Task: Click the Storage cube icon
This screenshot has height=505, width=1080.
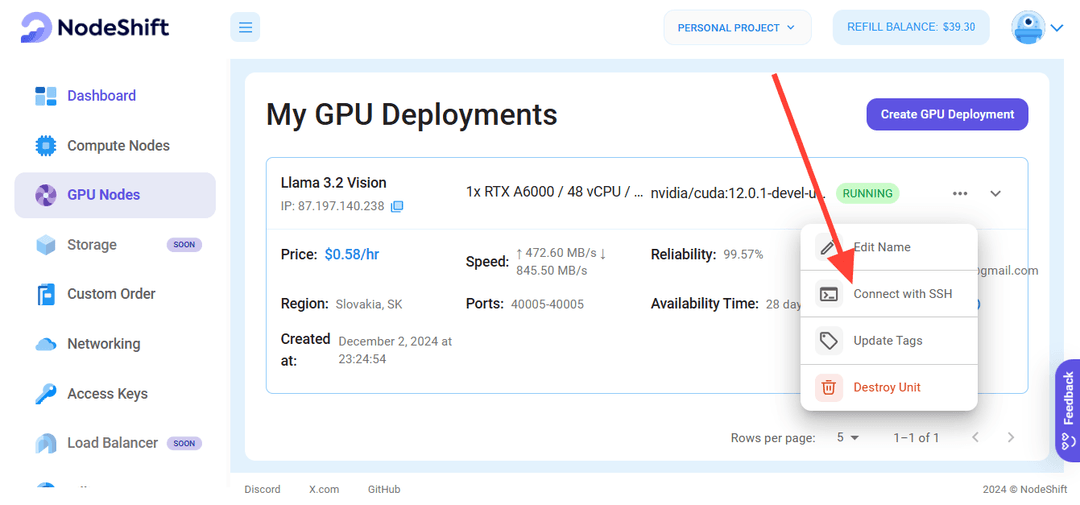Action: (x=45, y=245)
